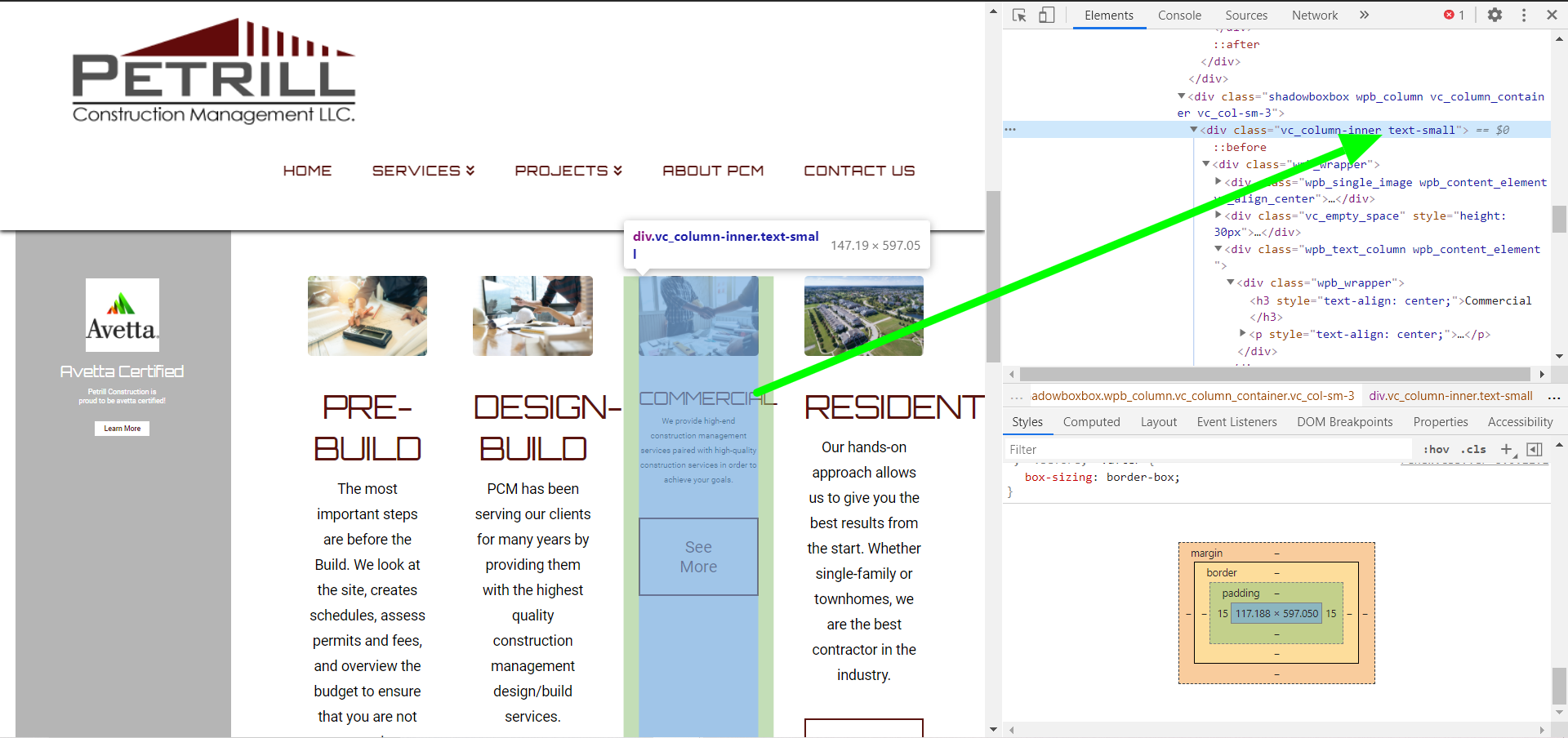Close the DevTools panel

[x=1552, y=15]
